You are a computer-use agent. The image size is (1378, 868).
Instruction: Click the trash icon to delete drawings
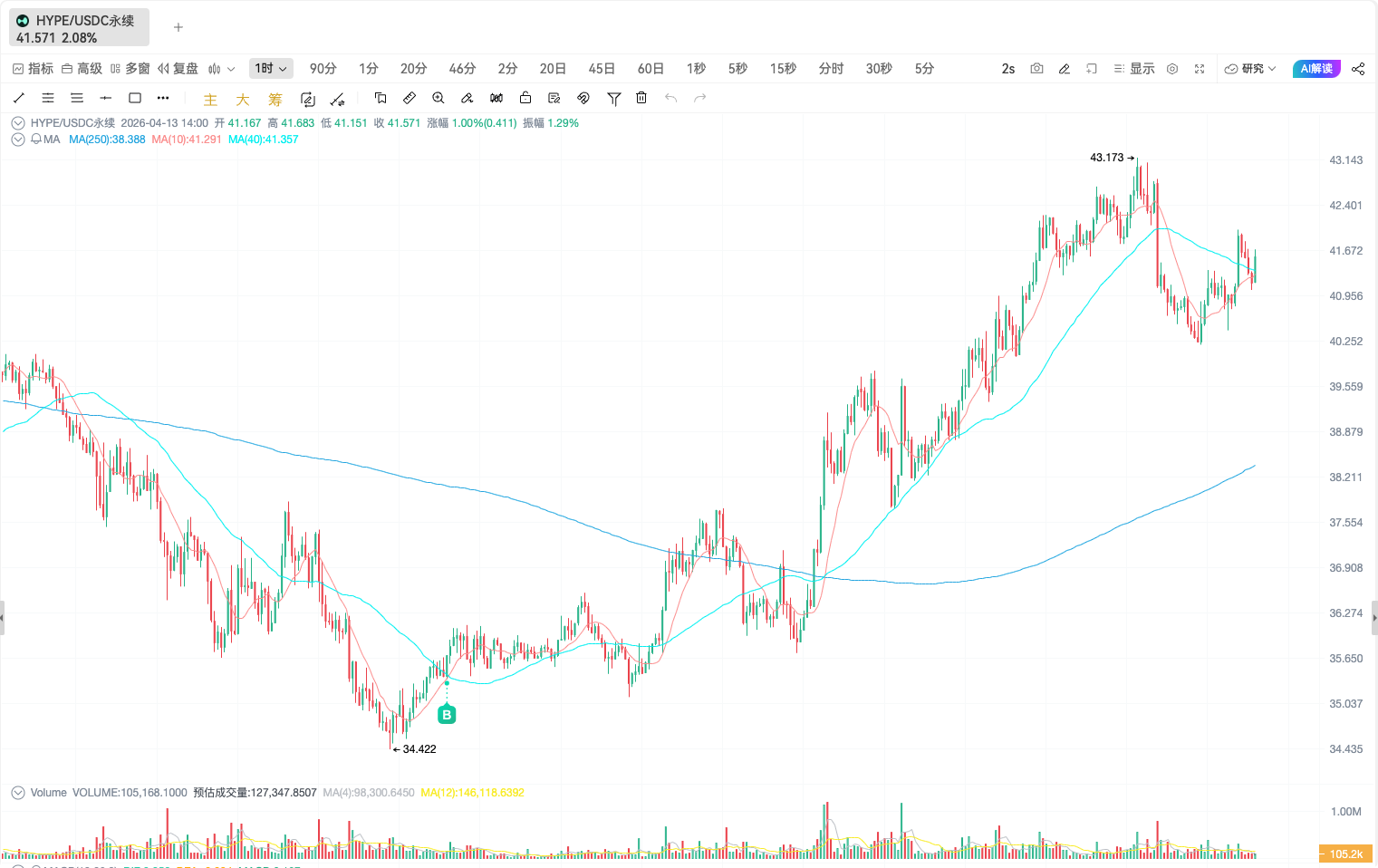pyautogui.click(x=641, y=98)
